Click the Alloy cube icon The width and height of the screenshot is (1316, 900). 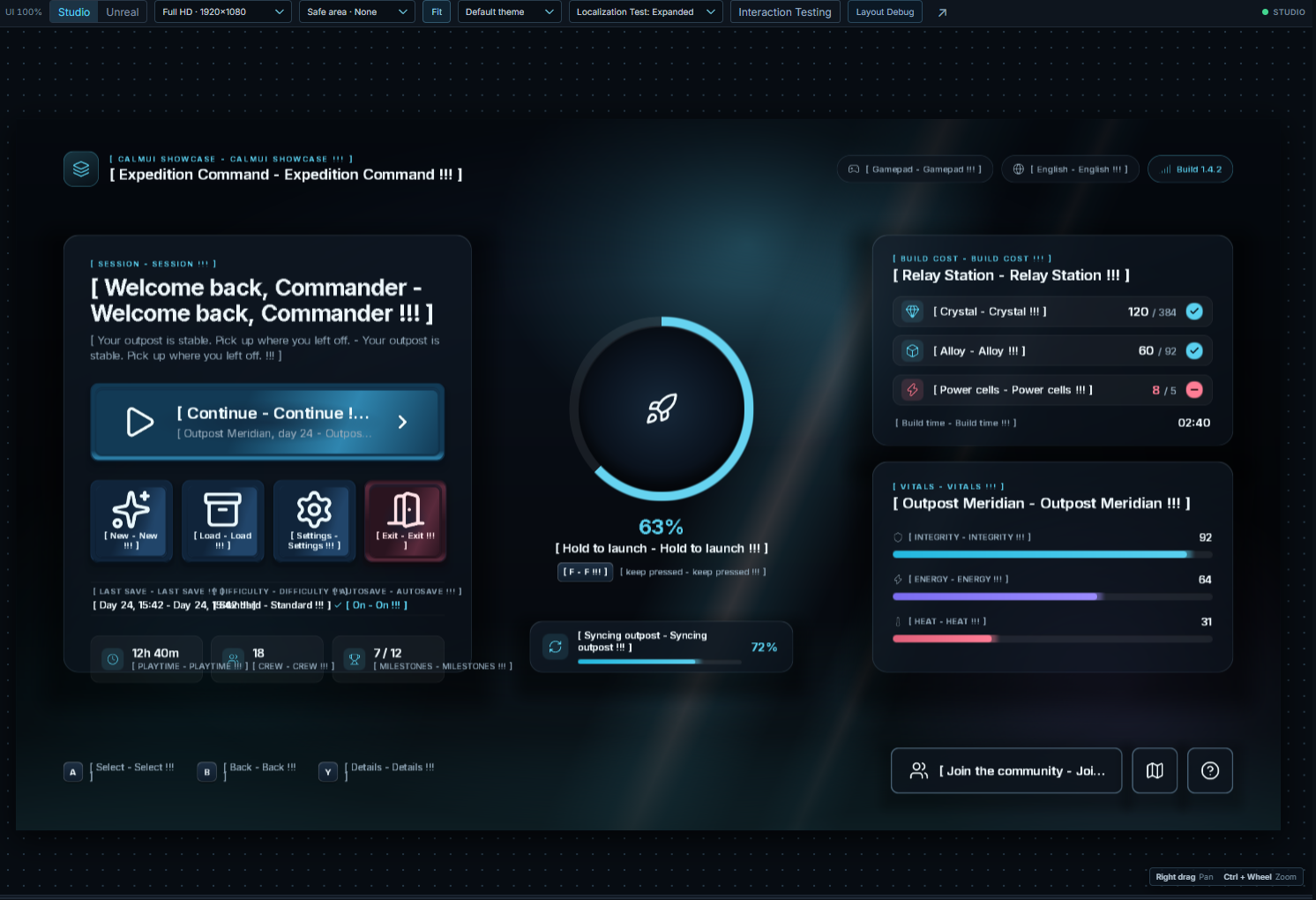tap(913, 350)
